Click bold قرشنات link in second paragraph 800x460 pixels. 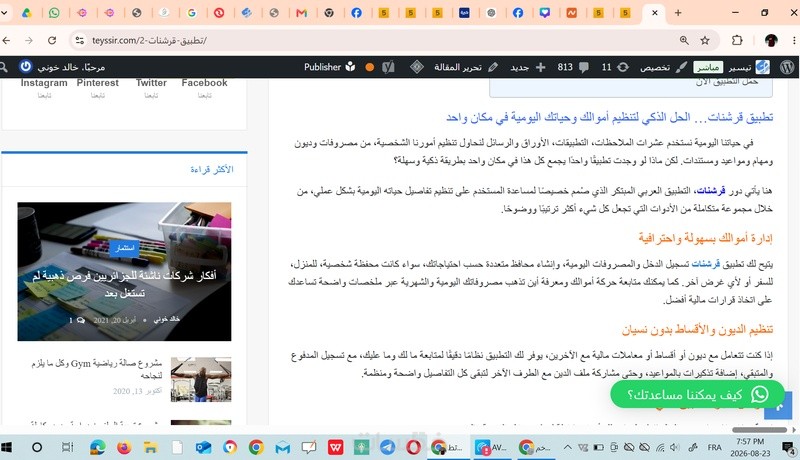(x=711, y=191)
